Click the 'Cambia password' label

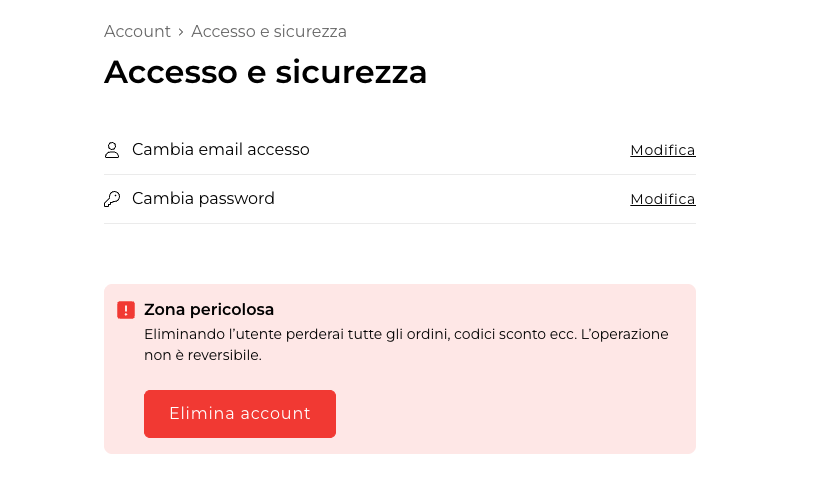click(203, 199)
